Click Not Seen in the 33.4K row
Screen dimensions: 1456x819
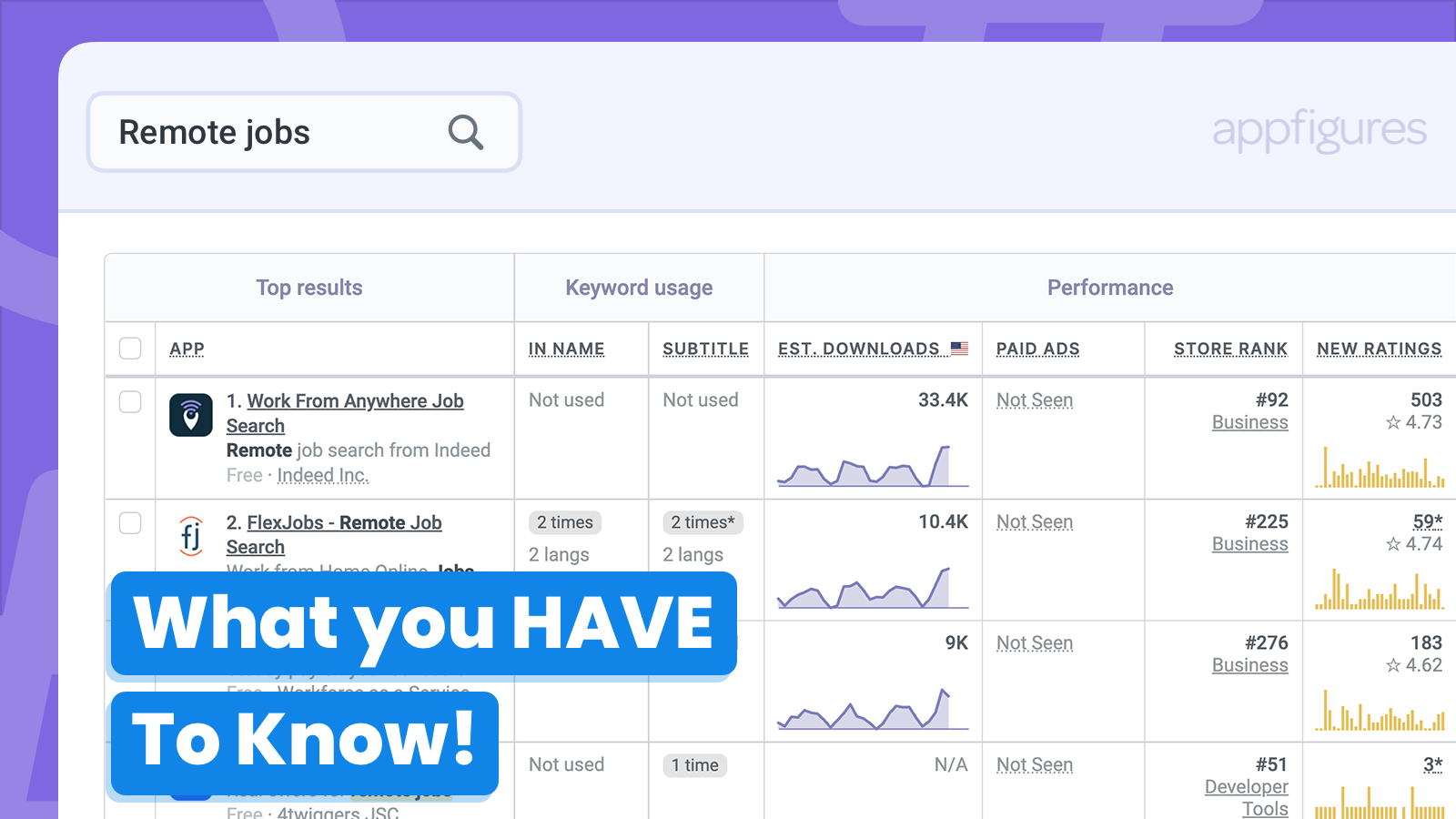click(x=1035, y=400)
